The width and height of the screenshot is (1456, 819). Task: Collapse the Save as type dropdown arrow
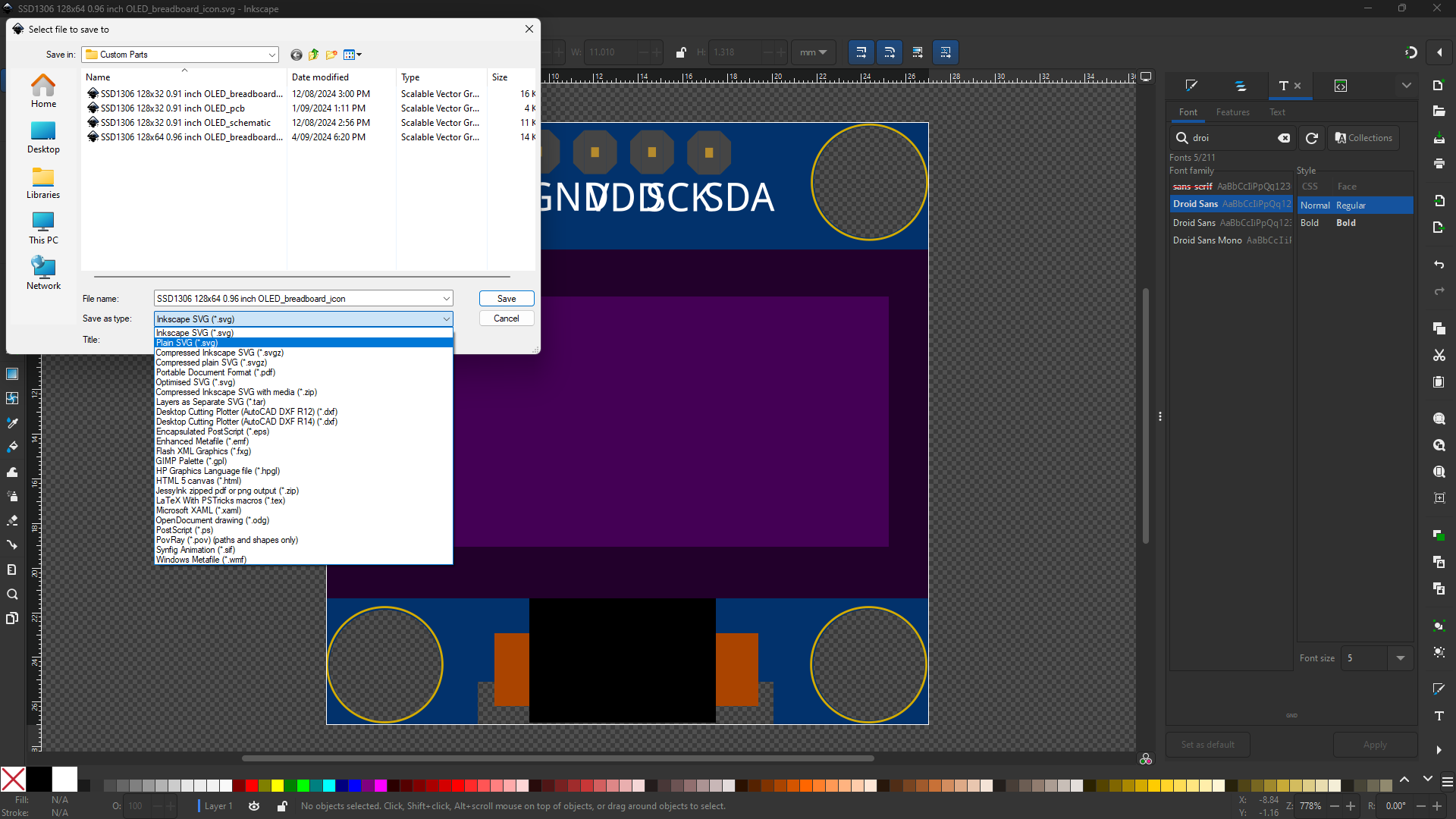pos(447,319)
